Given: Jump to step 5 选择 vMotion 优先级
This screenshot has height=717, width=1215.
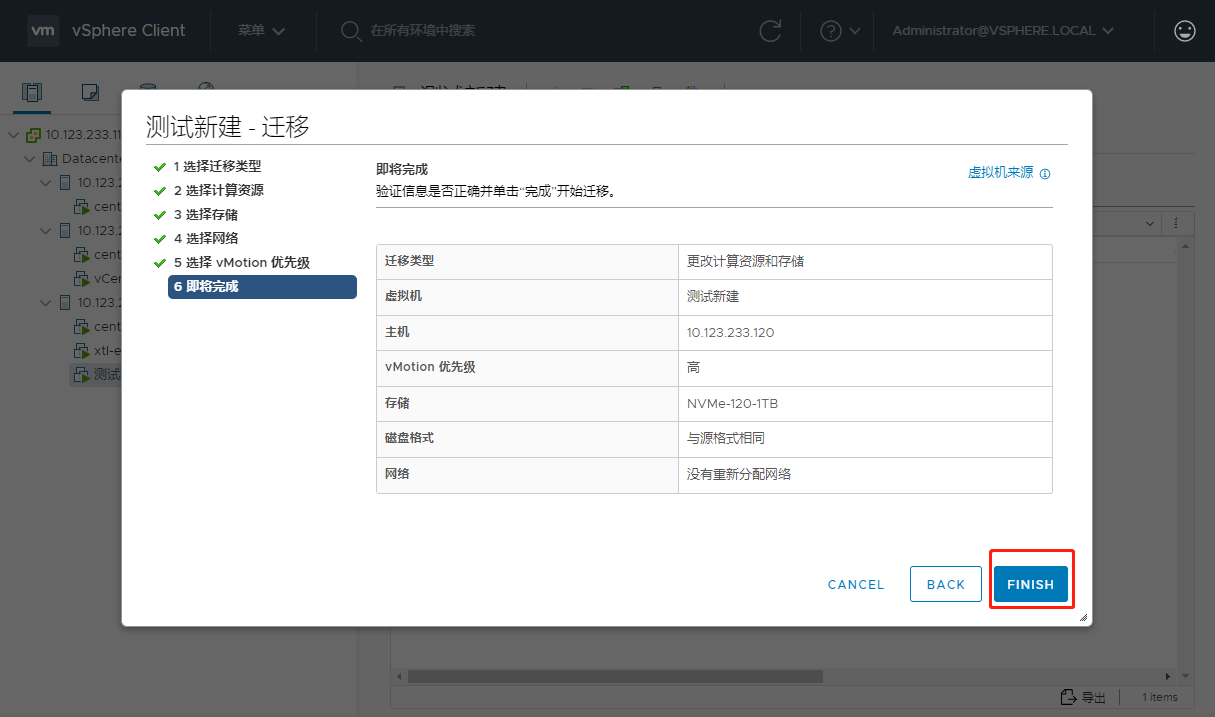Looking at the screenshot, I should [x=240, y=262].
